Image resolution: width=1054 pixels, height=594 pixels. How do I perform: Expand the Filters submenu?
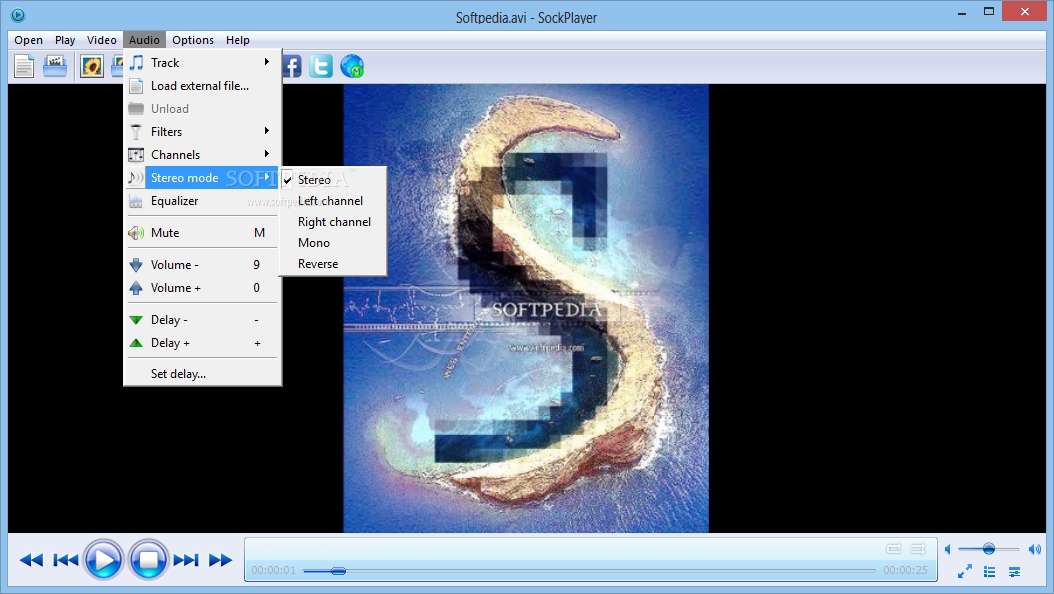tap(202, 132)
